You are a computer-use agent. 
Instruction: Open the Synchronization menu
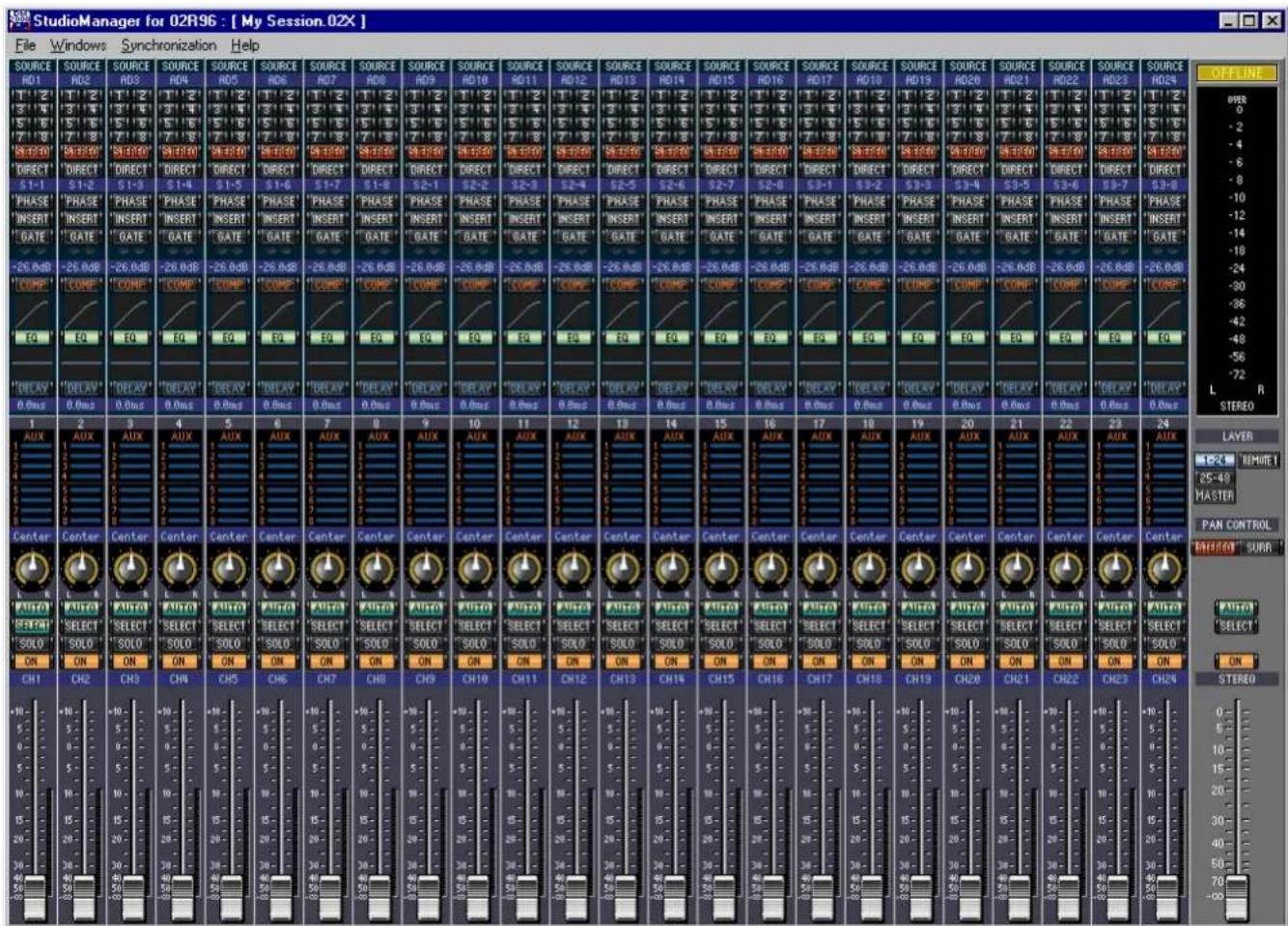tap(169, 45)
